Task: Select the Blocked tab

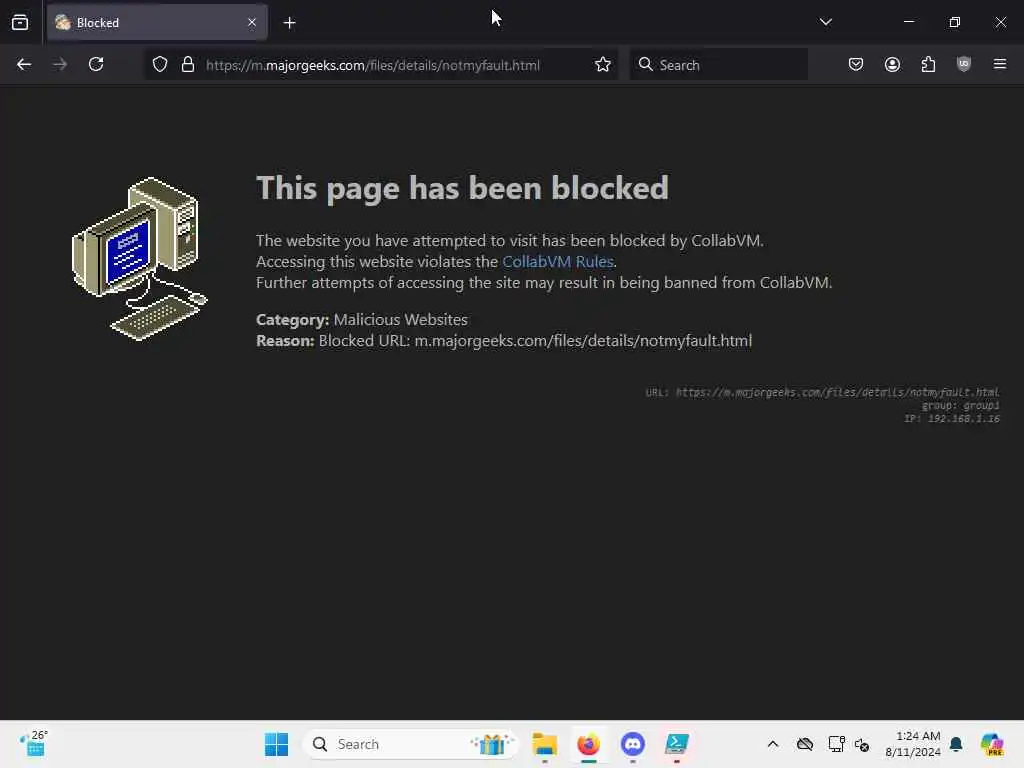Action: (x=157, y=22)
